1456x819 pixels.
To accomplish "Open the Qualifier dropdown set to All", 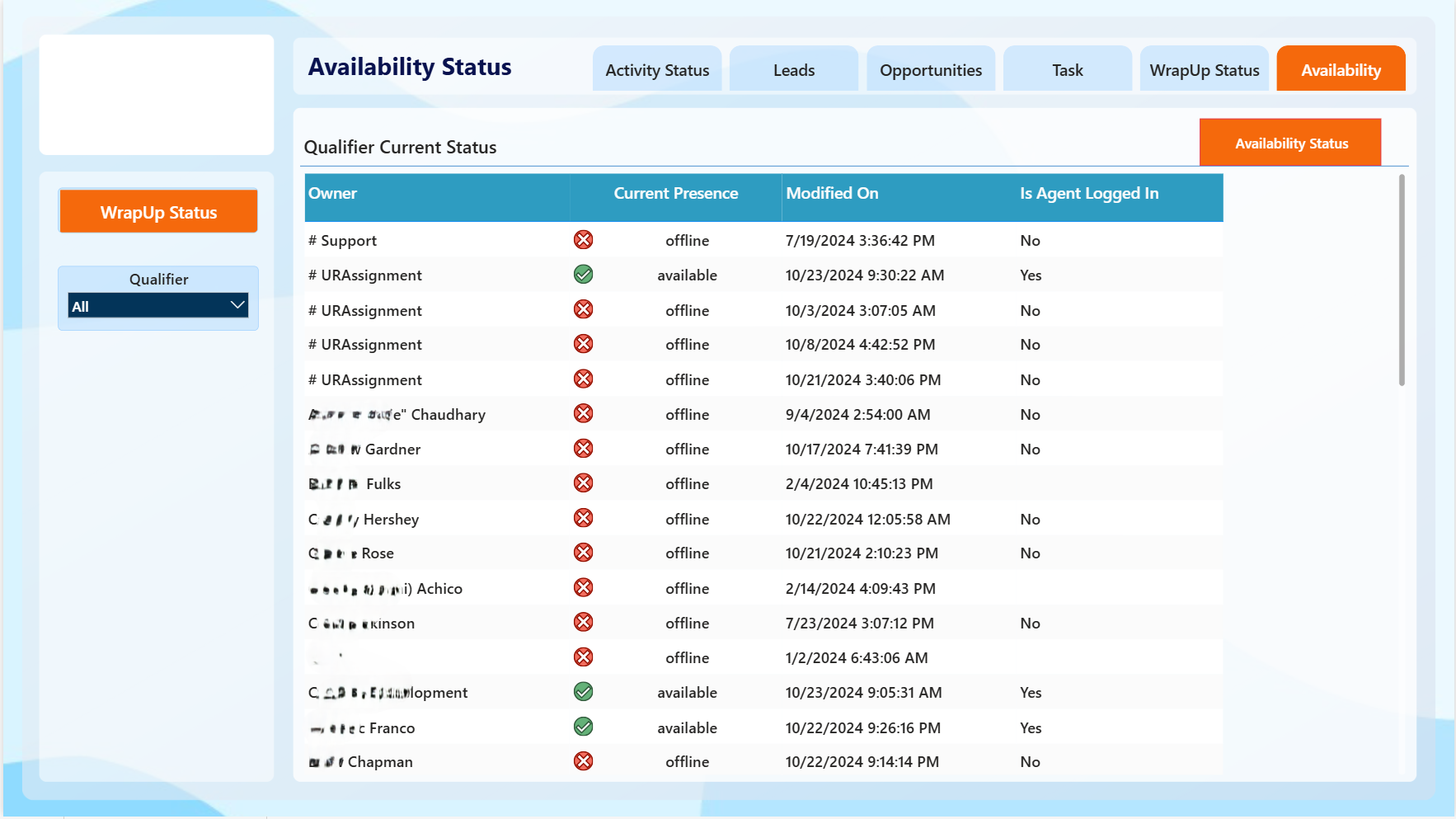I will tap(157, 306).
